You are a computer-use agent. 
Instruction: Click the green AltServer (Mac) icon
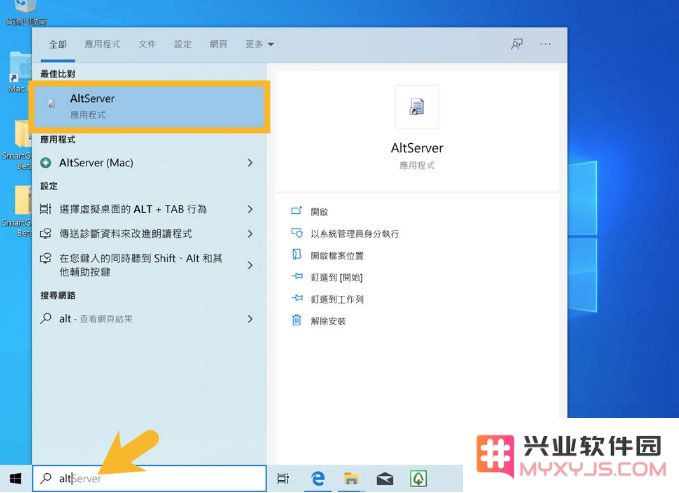click(45, 163)
